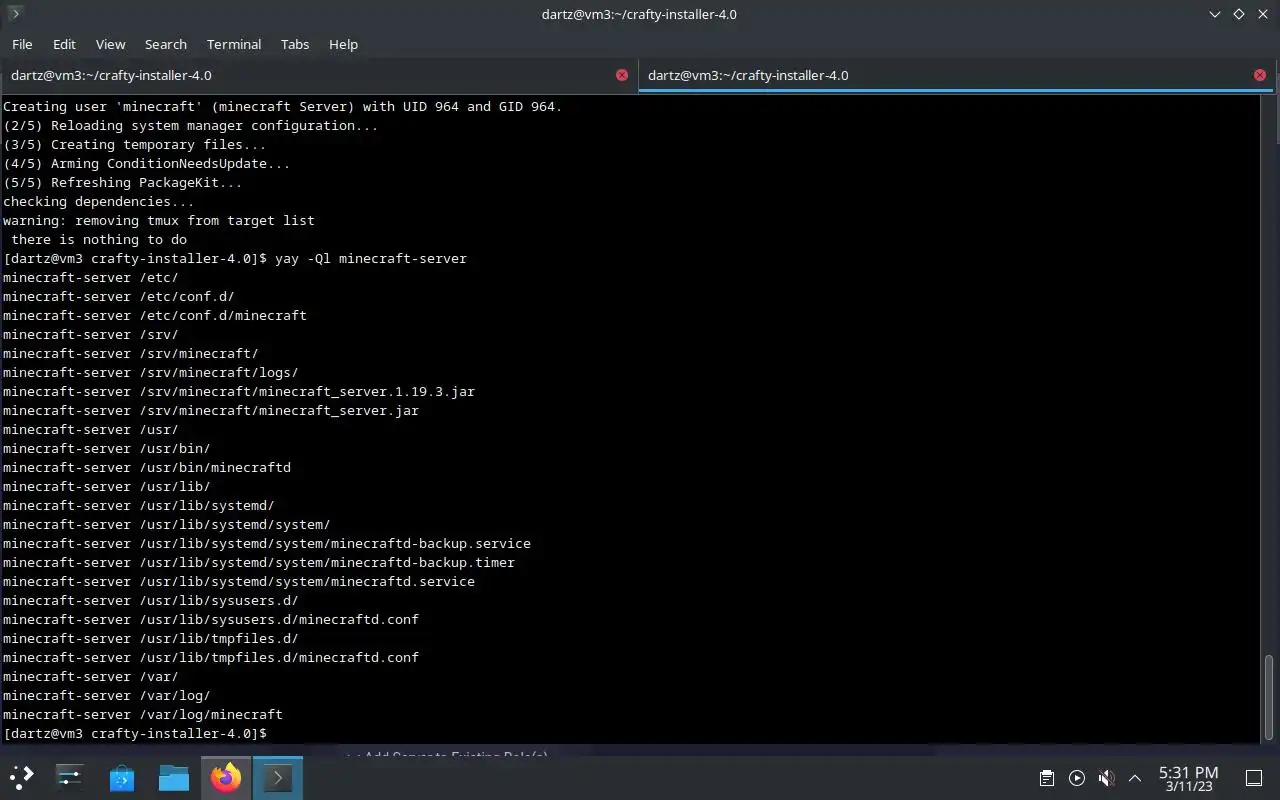This screenshot has height=800, width=1280.
Task: Open system settings from taskbar
Action: (70, 777)
